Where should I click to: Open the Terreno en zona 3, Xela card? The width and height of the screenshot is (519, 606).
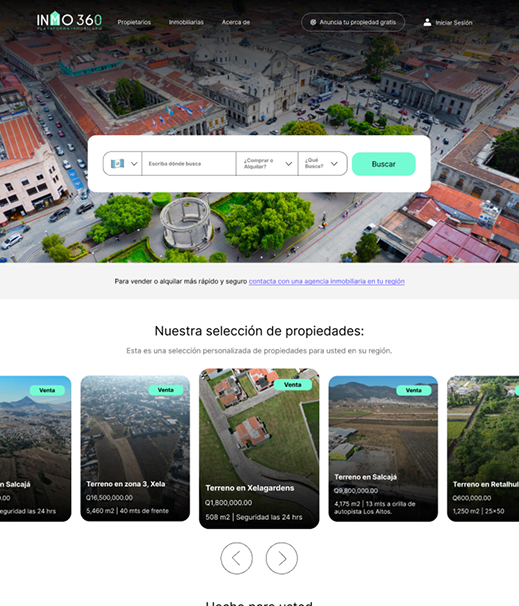point(135,448)
